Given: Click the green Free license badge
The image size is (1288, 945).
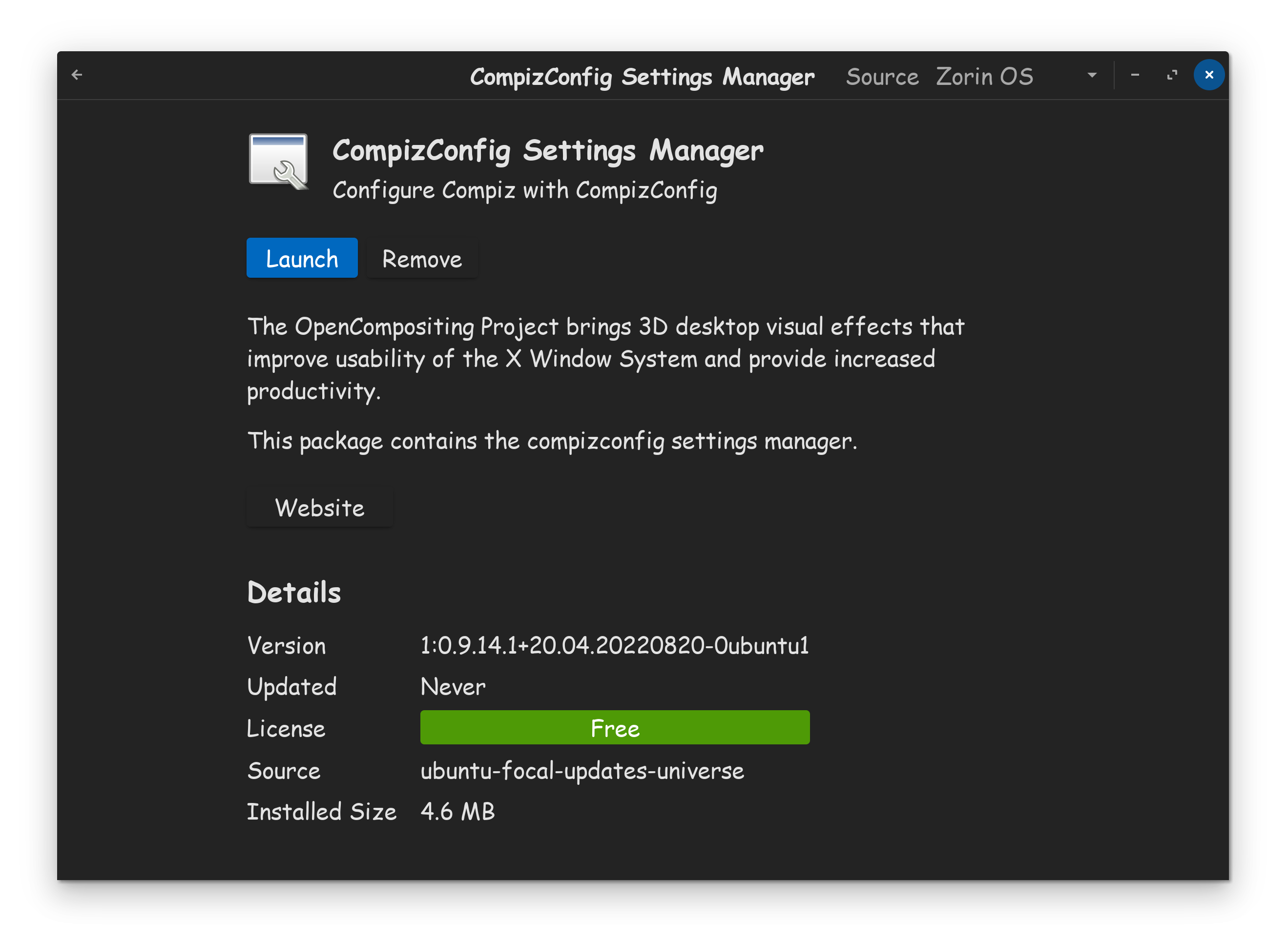Looking at the screenshot, I should 615,728.
